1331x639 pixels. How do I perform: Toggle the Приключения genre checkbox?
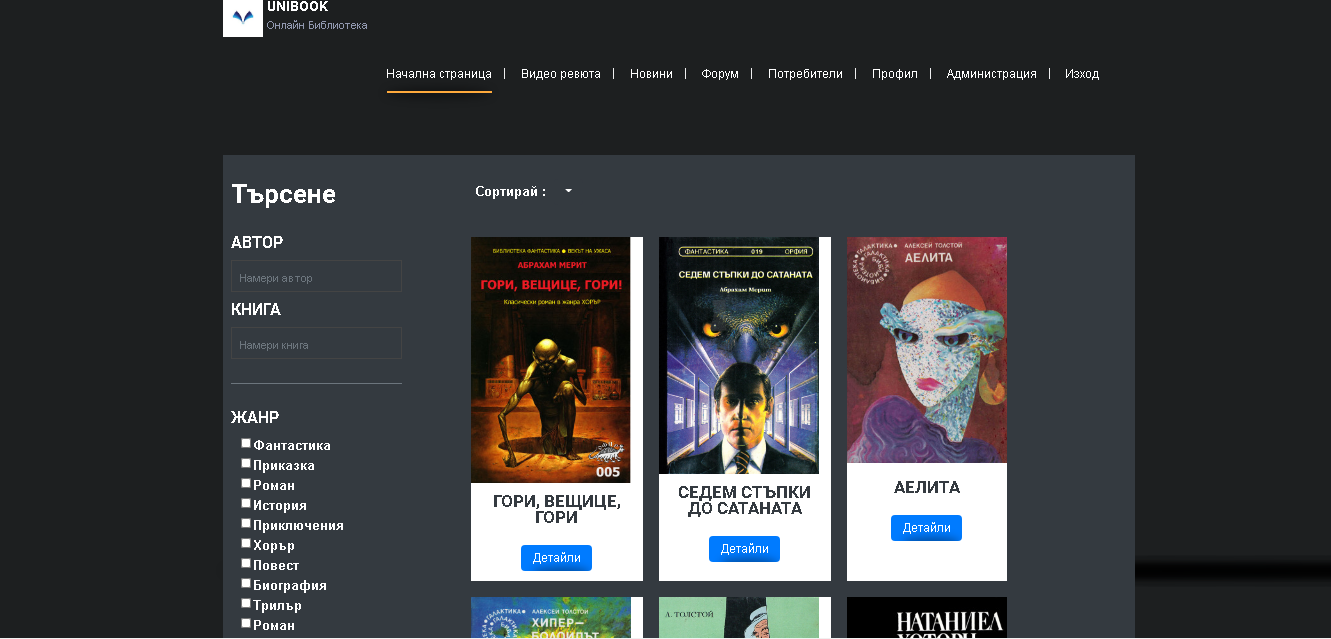(x=246, y=523)
